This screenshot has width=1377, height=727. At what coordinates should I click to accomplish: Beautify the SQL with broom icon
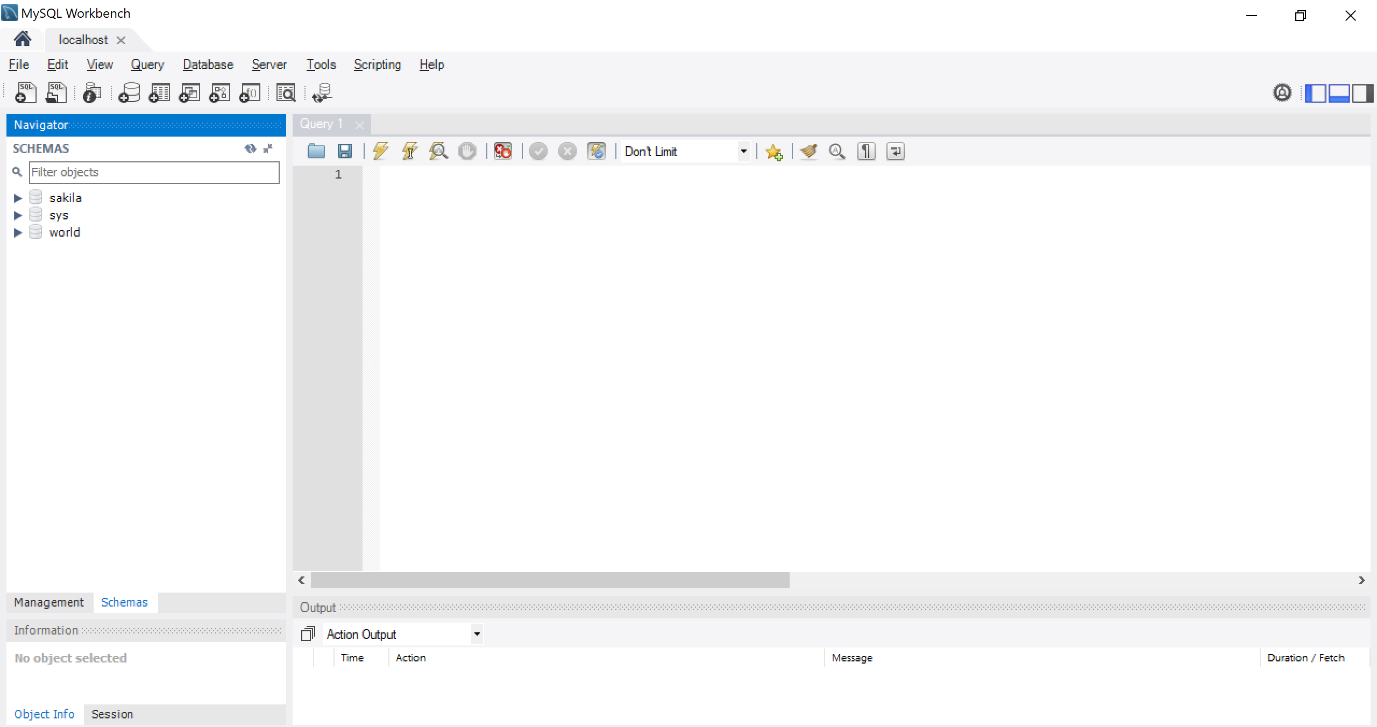coord(809,151)
